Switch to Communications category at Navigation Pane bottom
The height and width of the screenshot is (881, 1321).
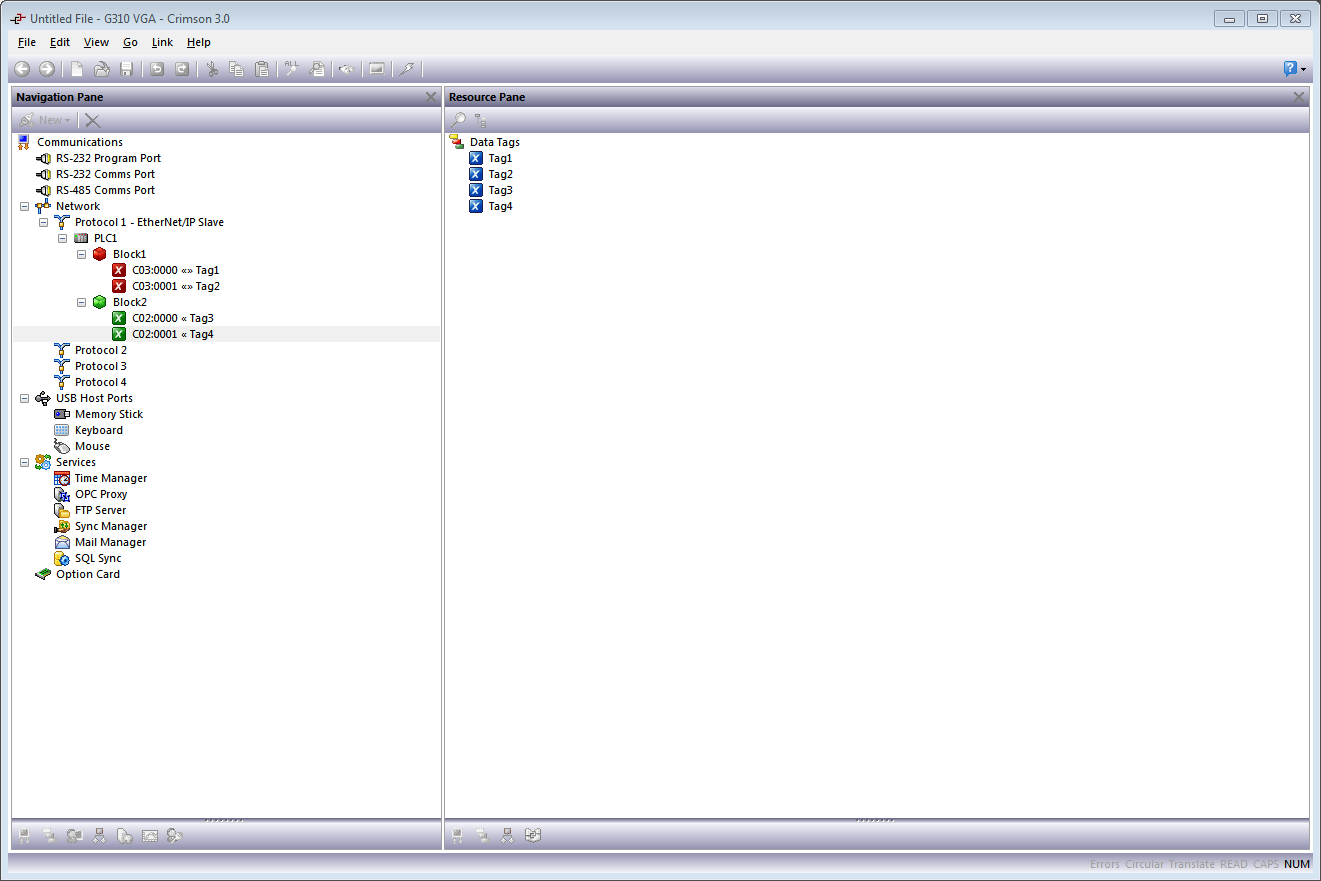[24, 836]
